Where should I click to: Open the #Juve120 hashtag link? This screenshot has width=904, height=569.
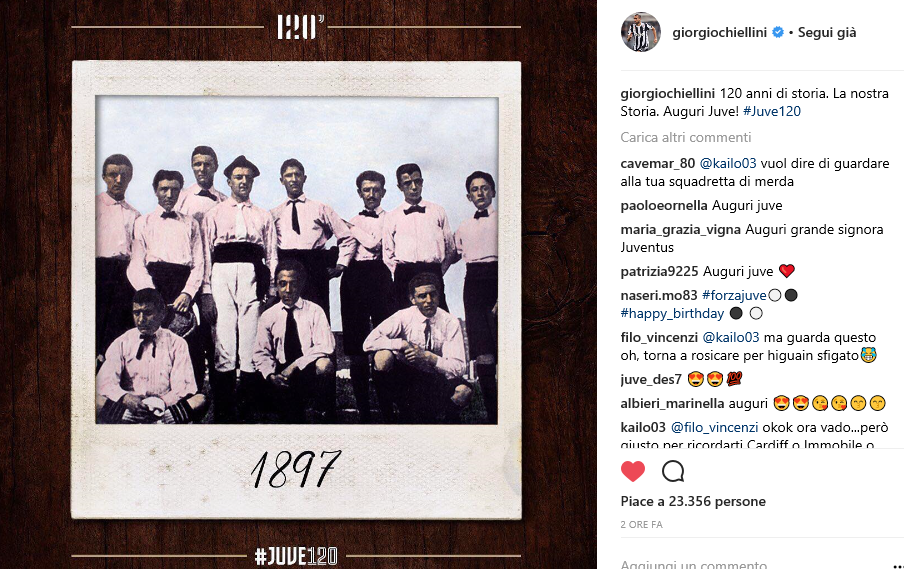pos(771,111)
